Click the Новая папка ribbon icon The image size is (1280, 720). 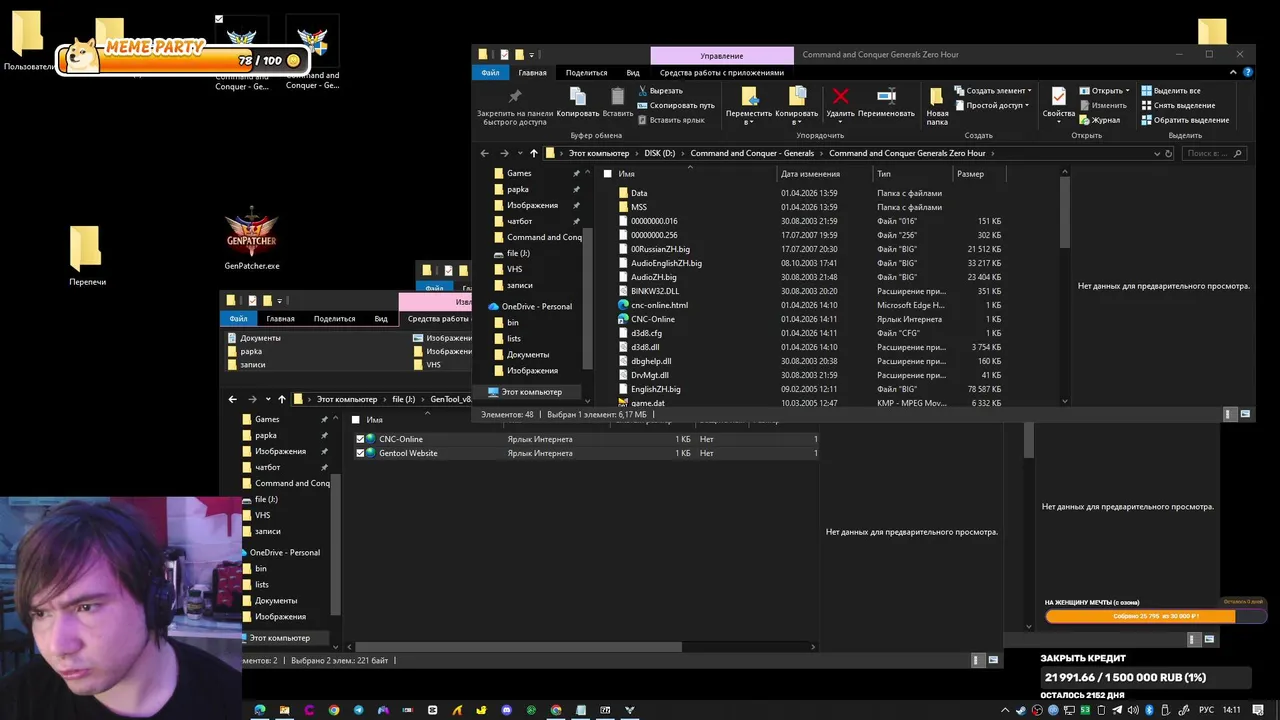click(x=937, y=96)
